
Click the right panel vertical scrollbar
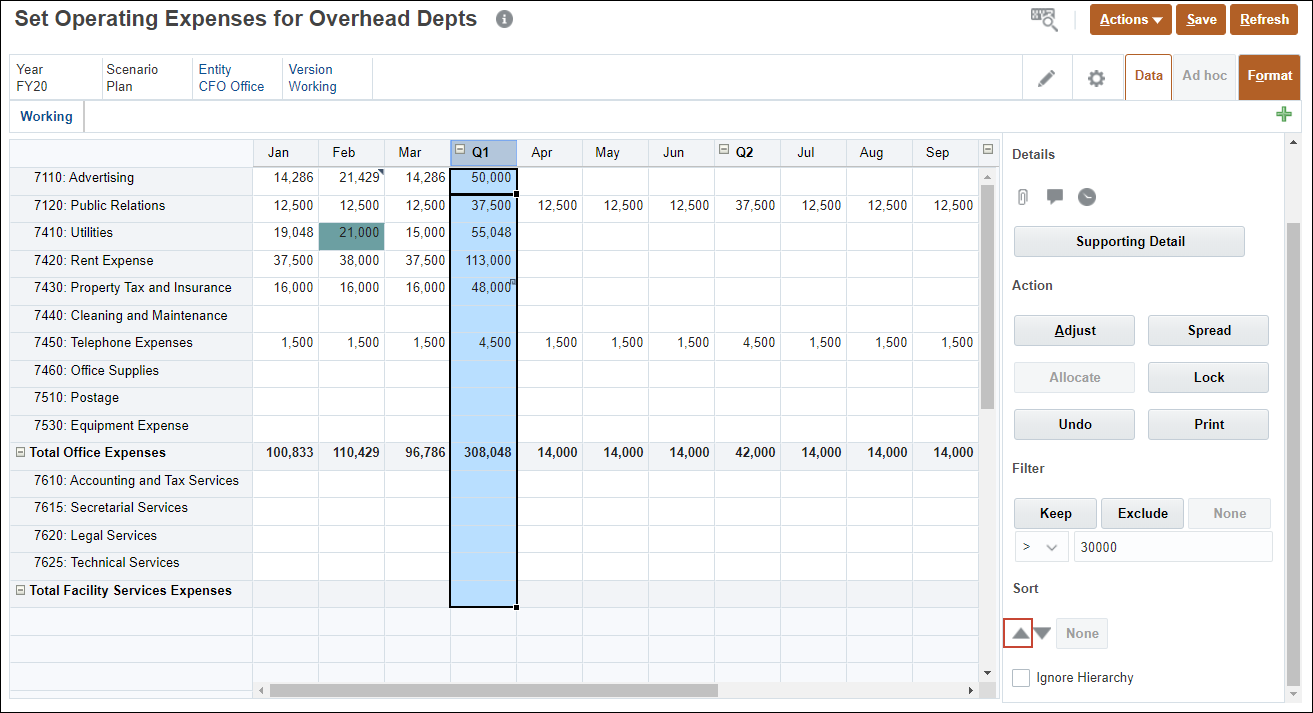coord(1293,454)
